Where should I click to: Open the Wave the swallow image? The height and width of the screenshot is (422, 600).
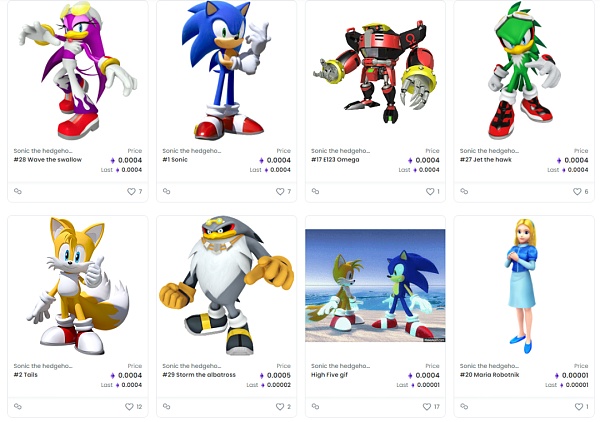77,70
